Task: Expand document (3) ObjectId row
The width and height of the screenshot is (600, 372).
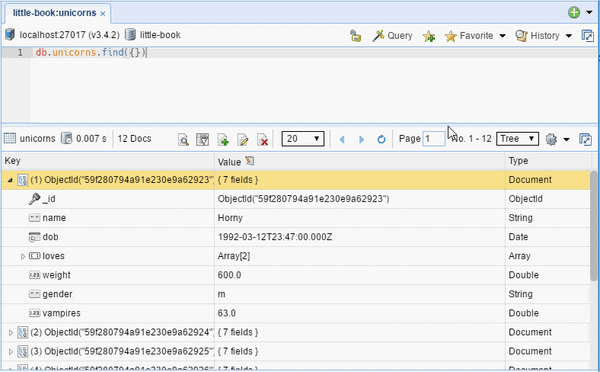Action: pyautogui.click(x=11, y=351)
